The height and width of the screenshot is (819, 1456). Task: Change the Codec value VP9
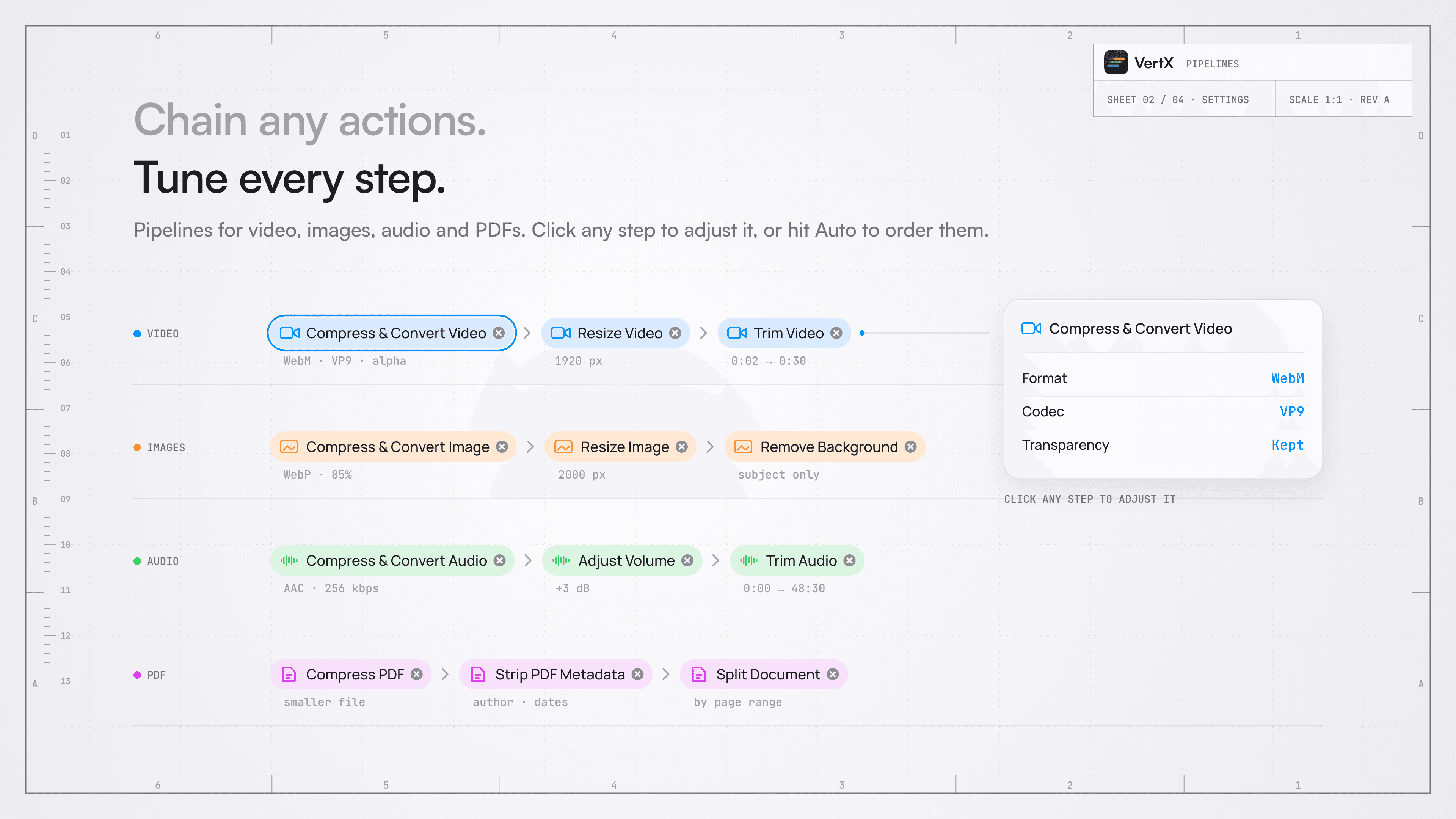point(1291,411)
